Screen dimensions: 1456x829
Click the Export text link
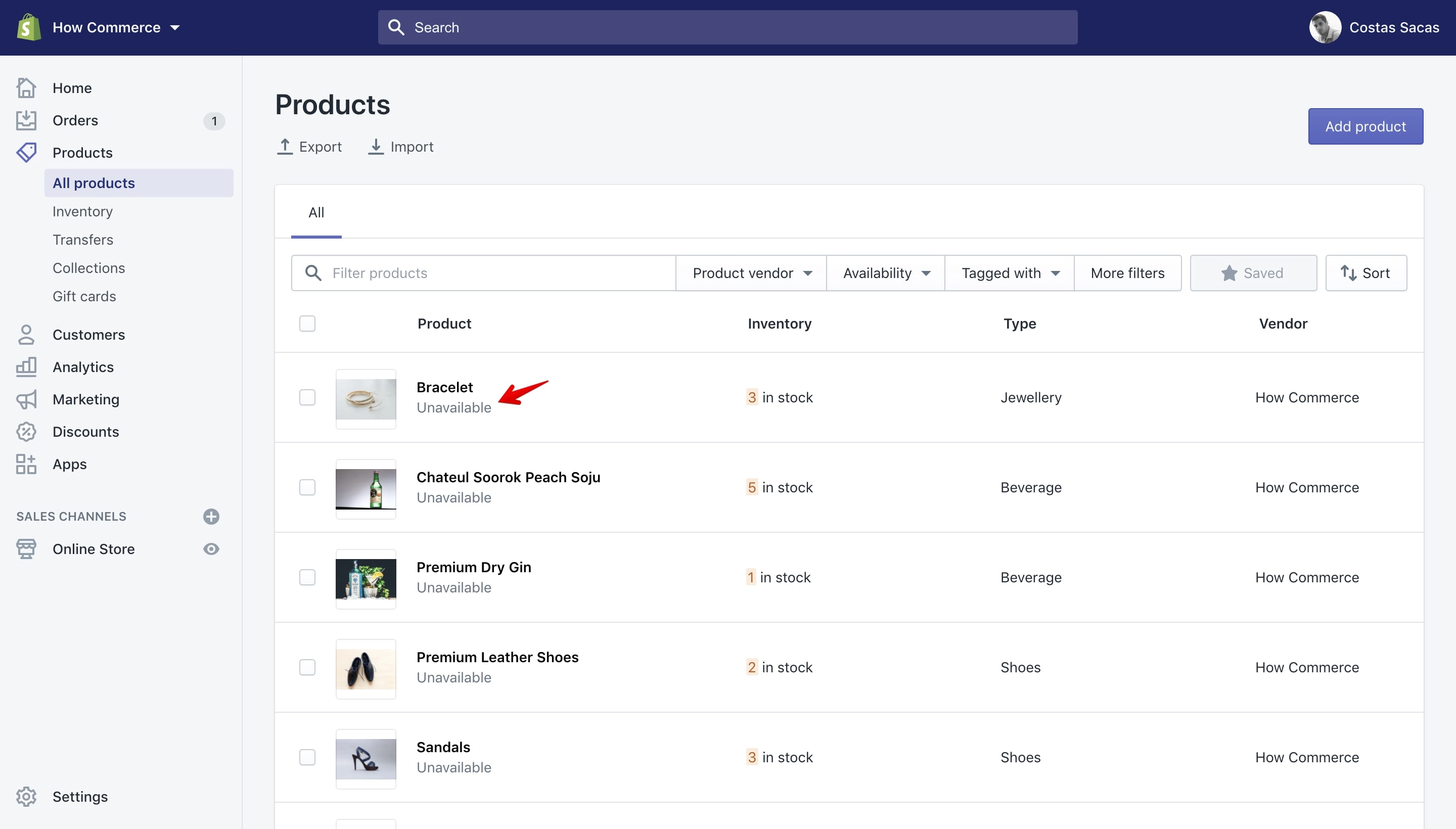pos(321,147)
